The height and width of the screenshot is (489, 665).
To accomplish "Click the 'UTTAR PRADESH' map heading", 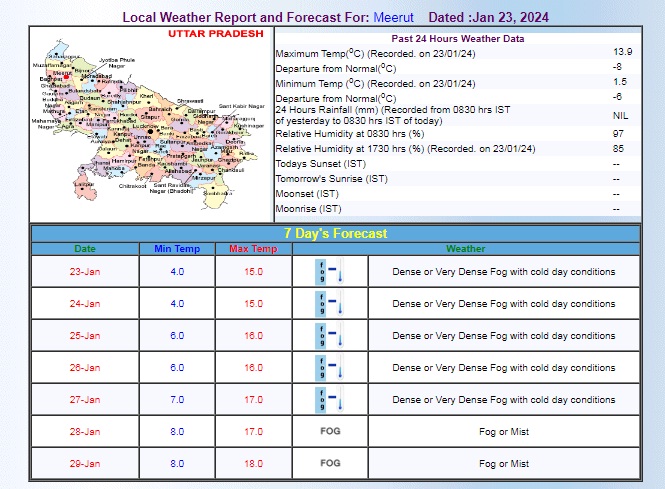I will [215, 34].
